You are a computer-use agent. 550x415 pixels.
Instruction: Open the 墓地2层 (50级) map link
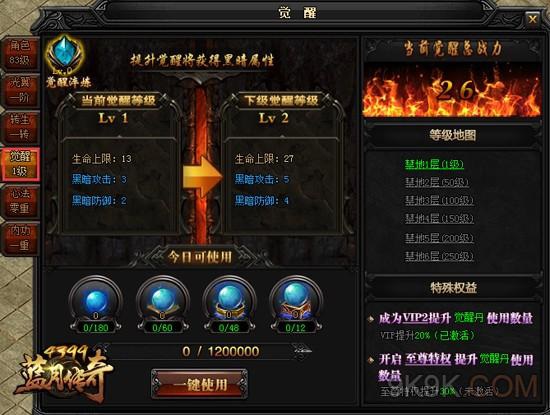pyautogui.click(x=437, y=182)
